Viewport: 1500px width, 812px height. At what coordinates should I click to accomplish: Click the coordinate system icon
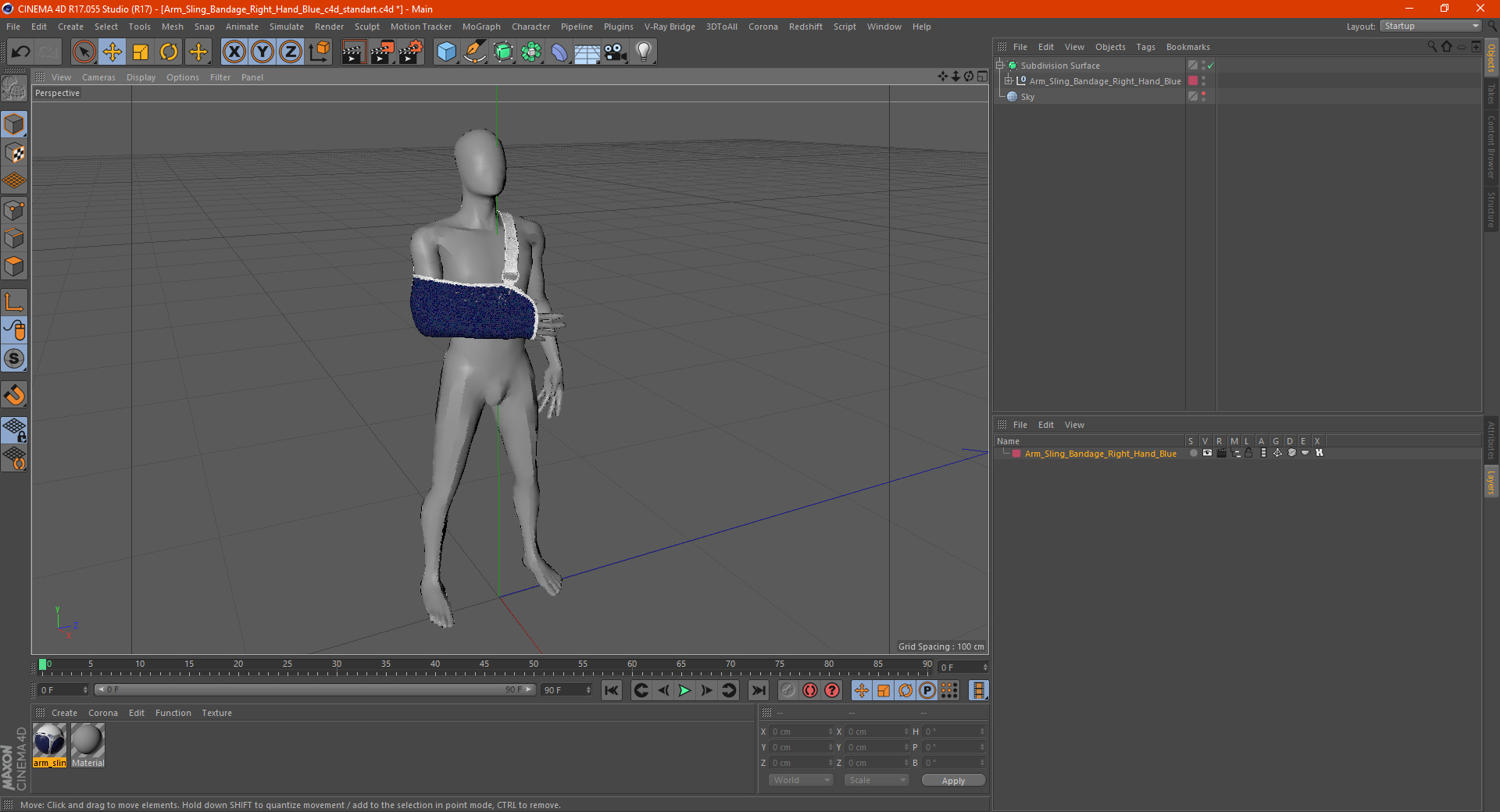(x=319, y=52)
